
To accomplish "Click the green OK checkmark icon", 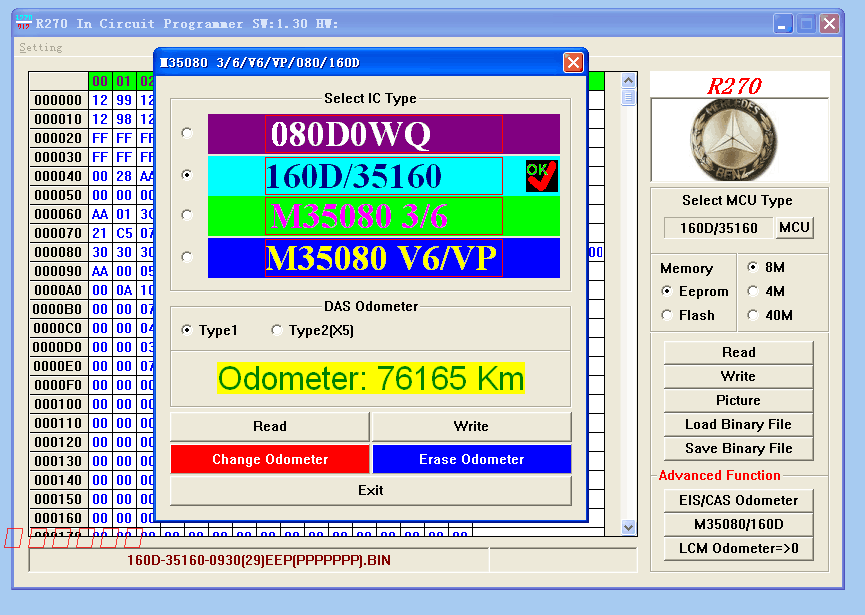I will [541, 176].
